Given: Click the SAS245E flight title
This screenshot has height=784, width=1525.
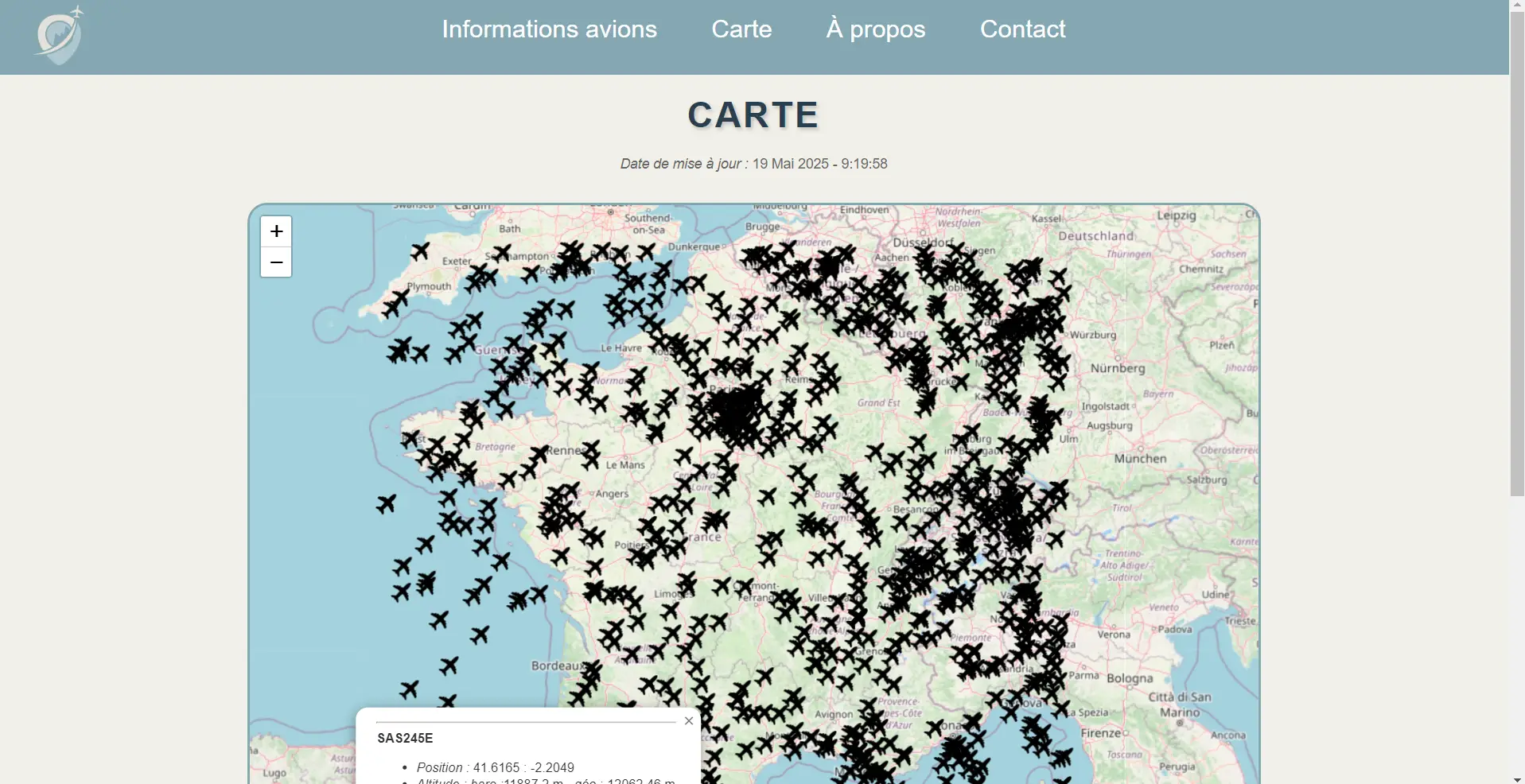Looking at the screenshot, I should (405, 738).
